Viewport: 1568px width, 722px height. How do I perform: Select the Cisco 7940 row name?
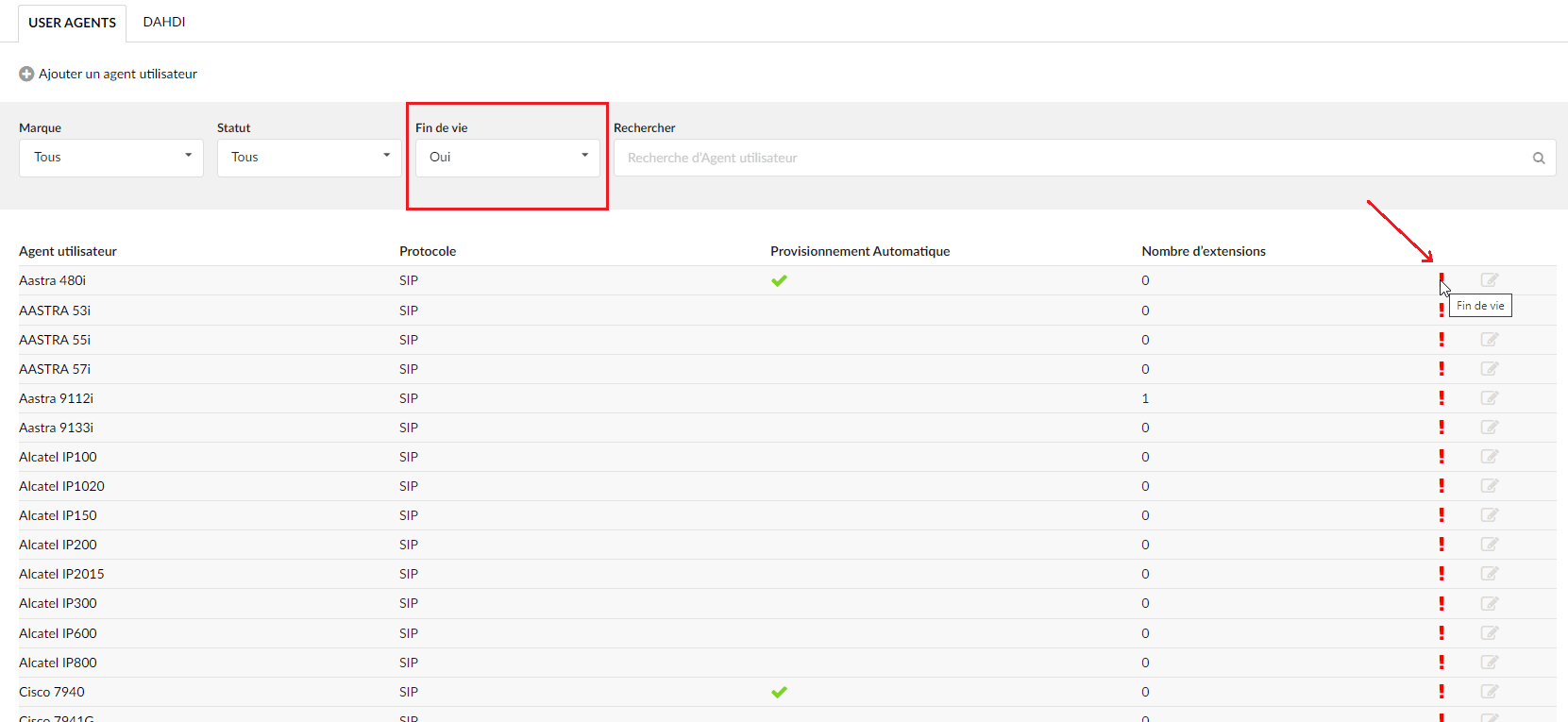[x=52, y=692]
